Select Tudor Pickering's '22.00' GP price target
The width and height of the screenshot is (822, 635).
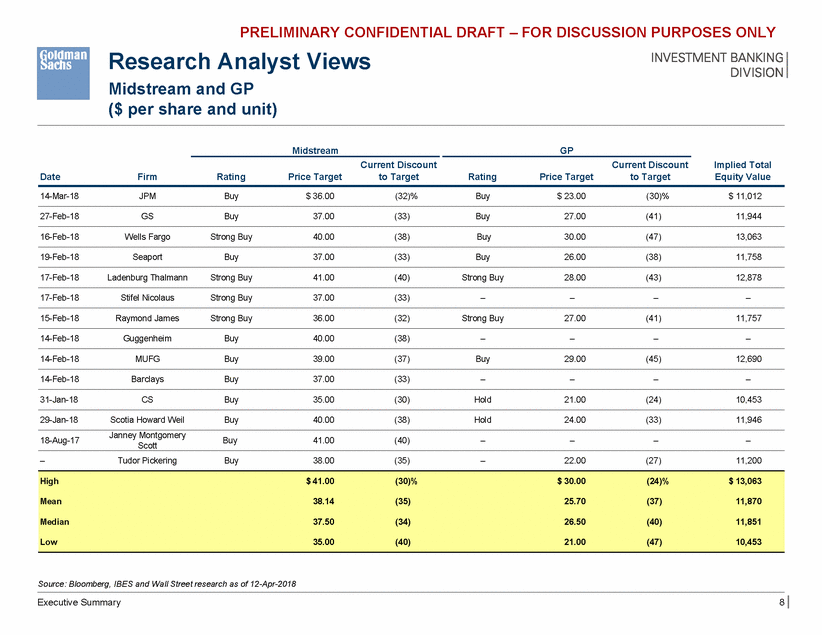pos(575,460)
